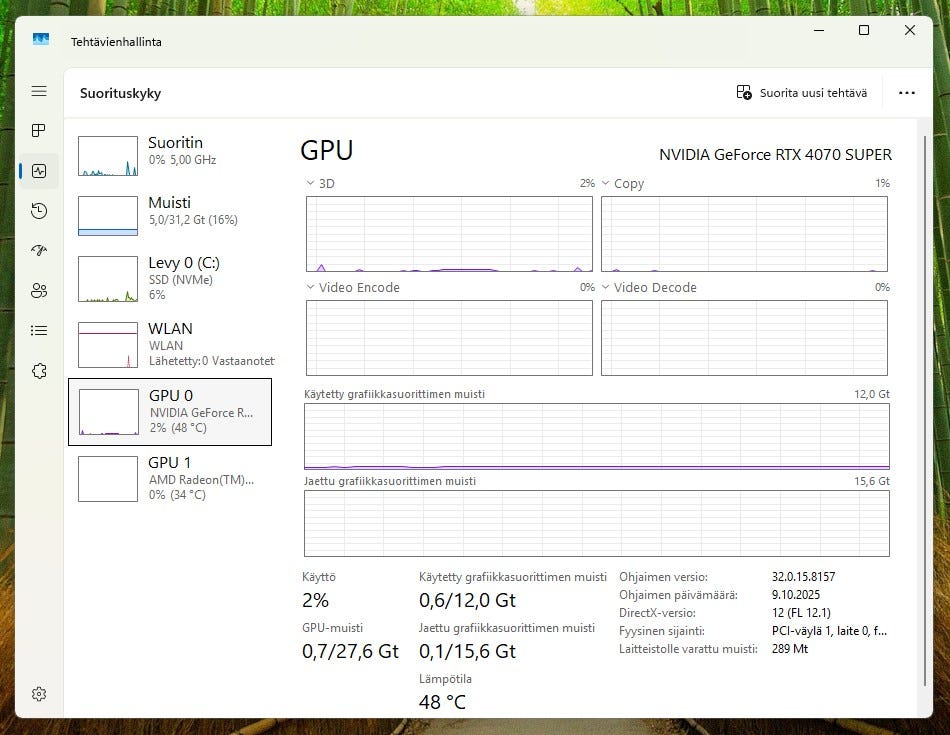Select GPU 0 NVIDIA item
Viewport: 950px width, 735px height.
point(170,412)
